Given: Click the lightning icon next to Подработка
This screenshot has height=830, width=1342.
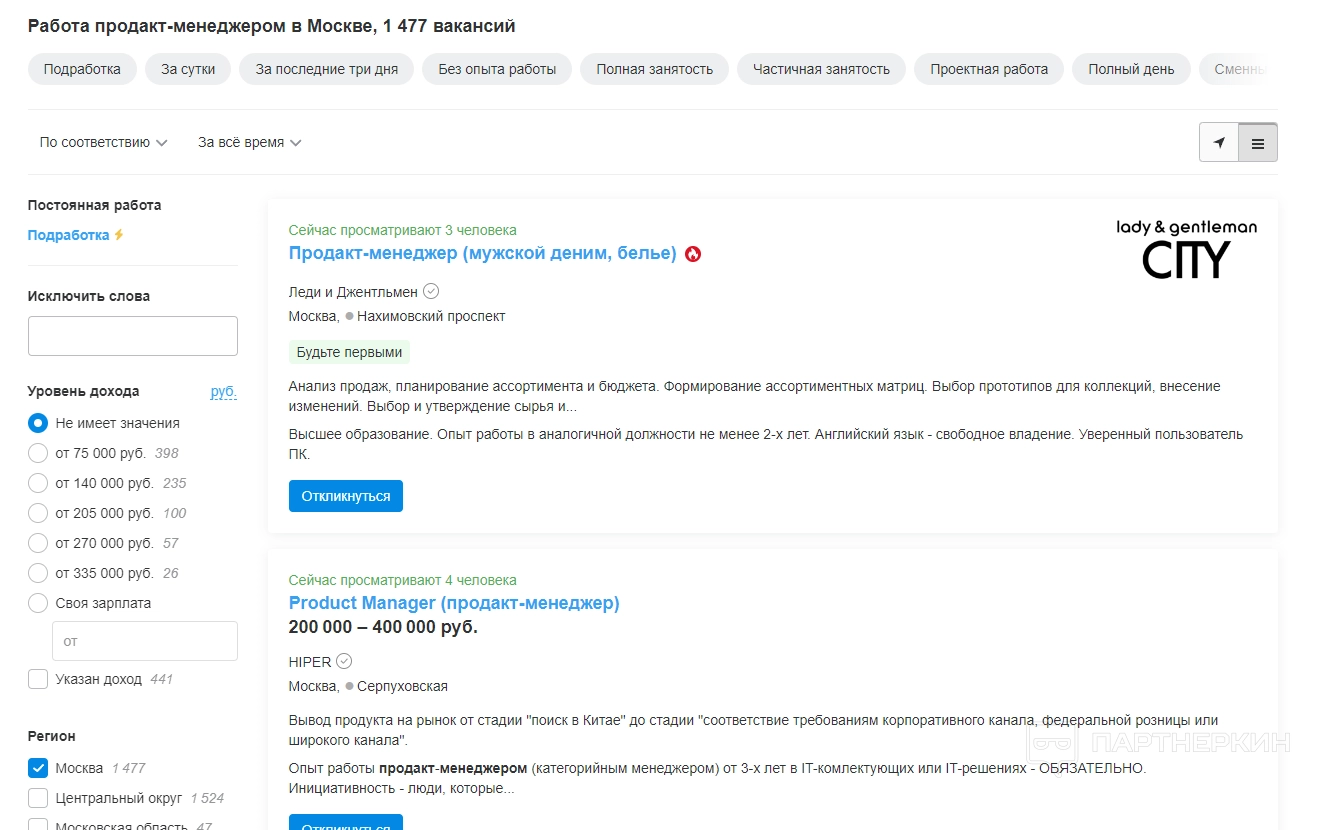Looking at the screenshot, I should coord(119,235).
